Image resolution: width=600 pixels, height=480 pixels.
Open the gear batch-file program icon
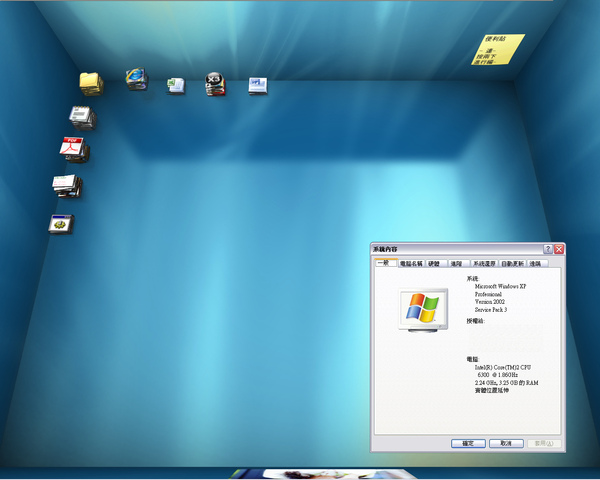pos(61,224)
